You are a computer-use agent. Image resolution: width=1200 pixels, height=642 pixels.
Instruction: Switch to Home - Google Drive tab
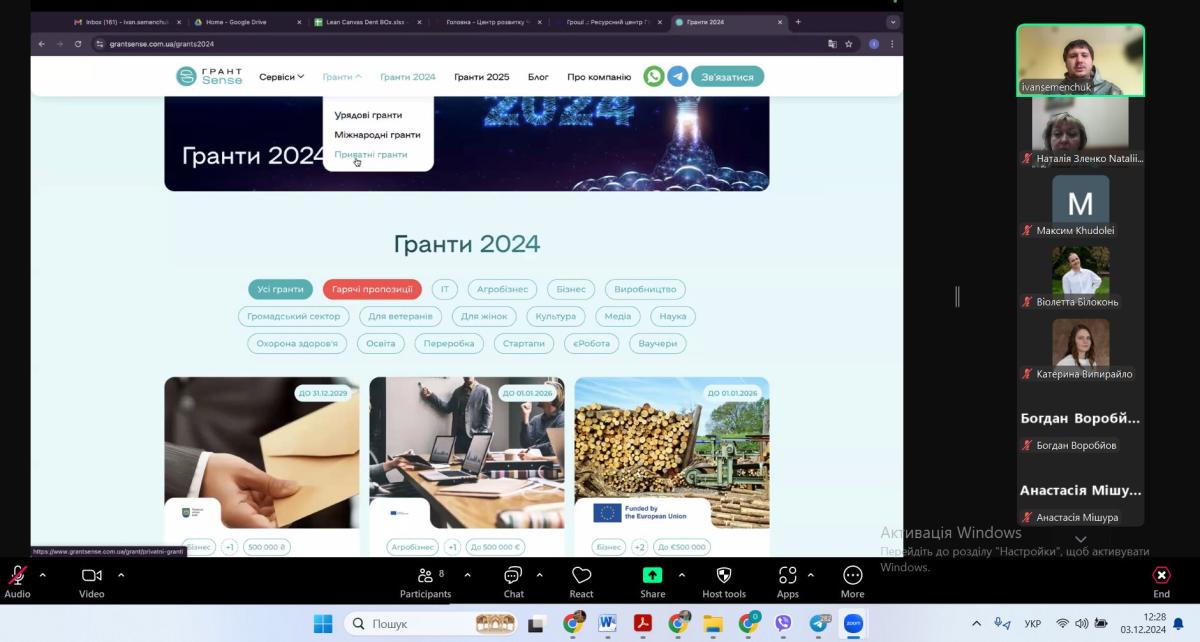(x=247, y=22)
